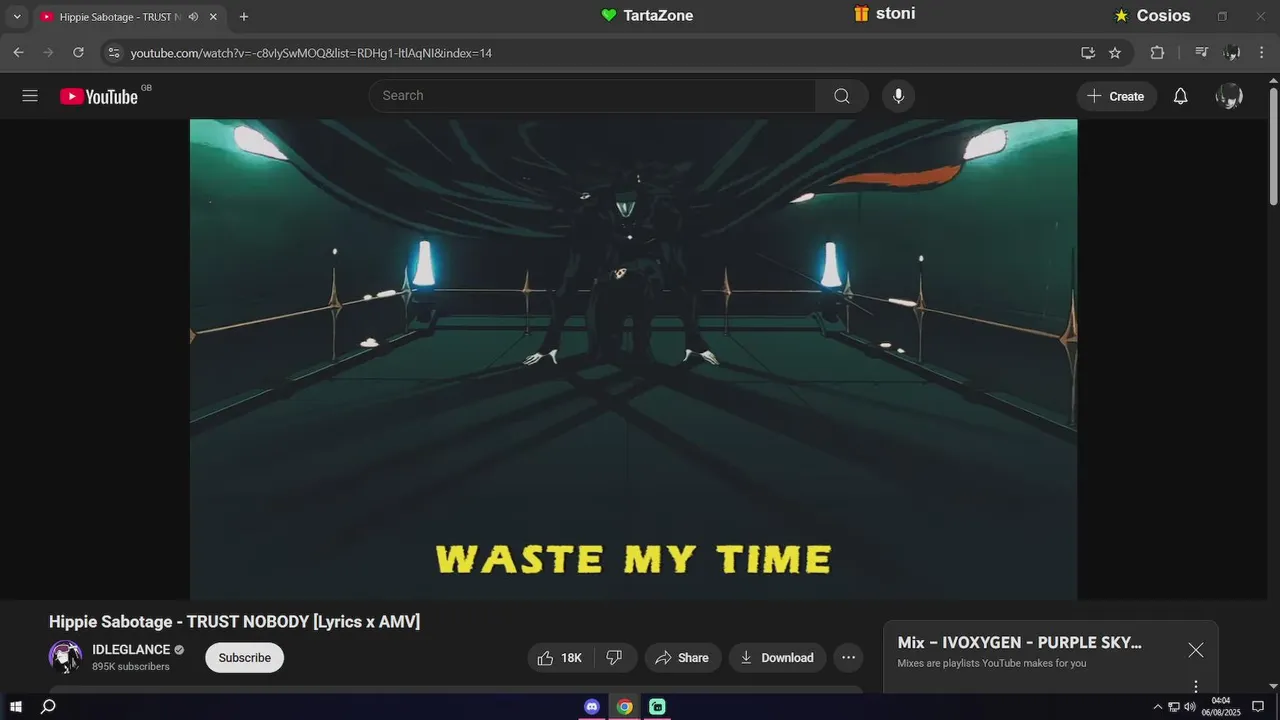
Task: Open the green robot app in taskbar
Action: (x=657, y=707)
